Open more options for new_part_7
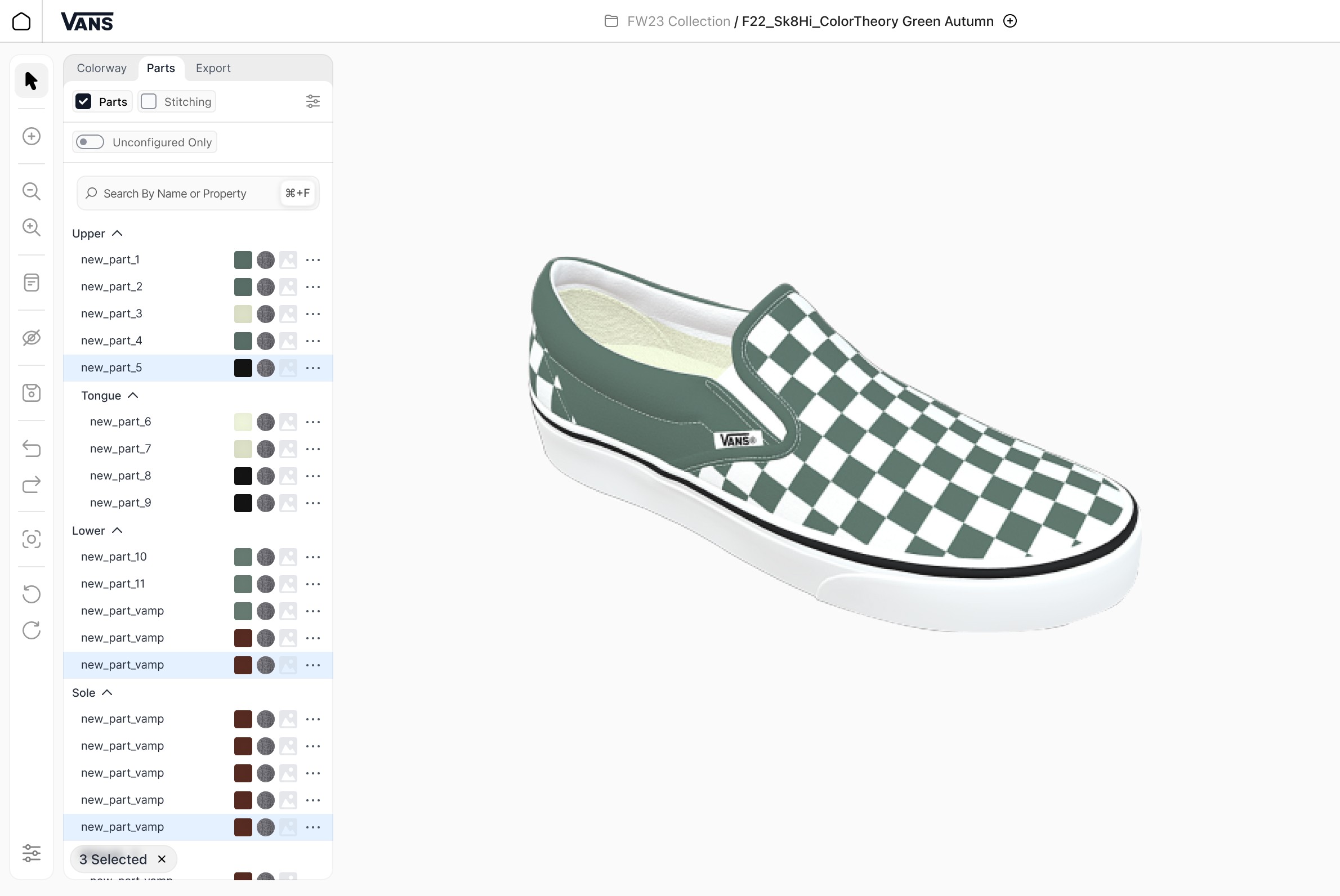1340x896 pixels. [312, 449]
